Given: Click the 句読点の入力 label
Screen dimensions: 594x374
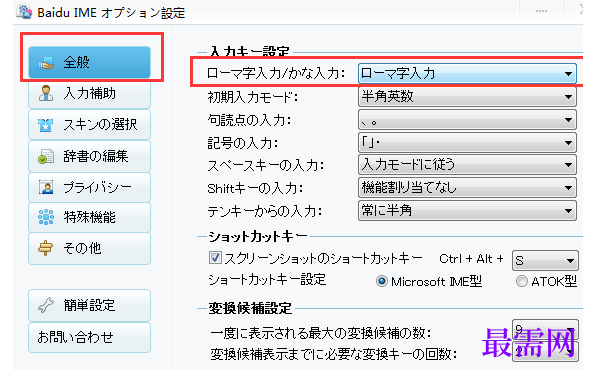Looking at the screenshot, I should click(249, 120).
